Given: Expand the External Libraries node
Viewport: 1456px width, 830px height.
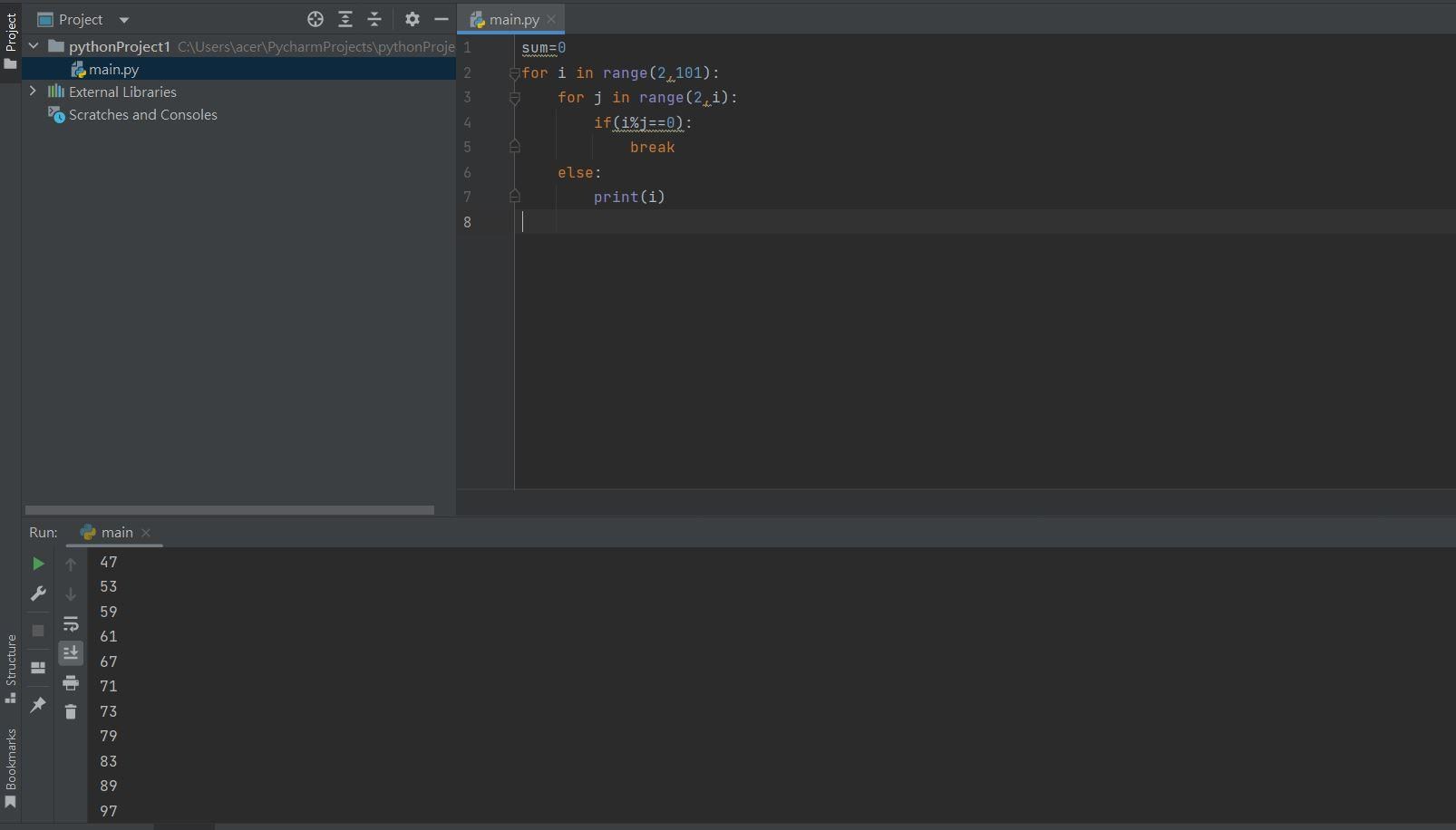Looking at the screenshot, I should tap(34, 92).
